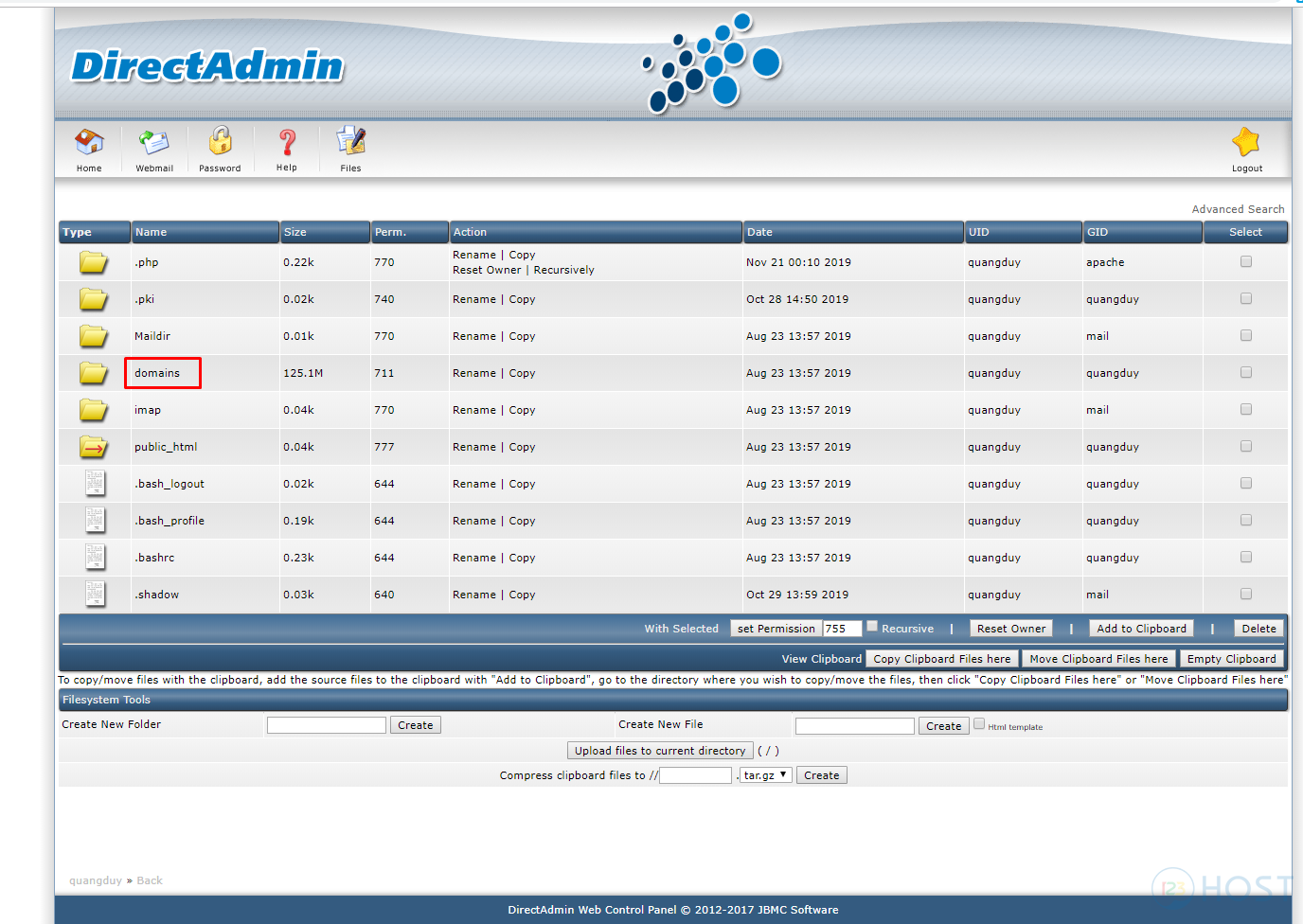Screen dimensions: 1303x924
Task: Focus the compress archive name field
Action: click(696, 775)
